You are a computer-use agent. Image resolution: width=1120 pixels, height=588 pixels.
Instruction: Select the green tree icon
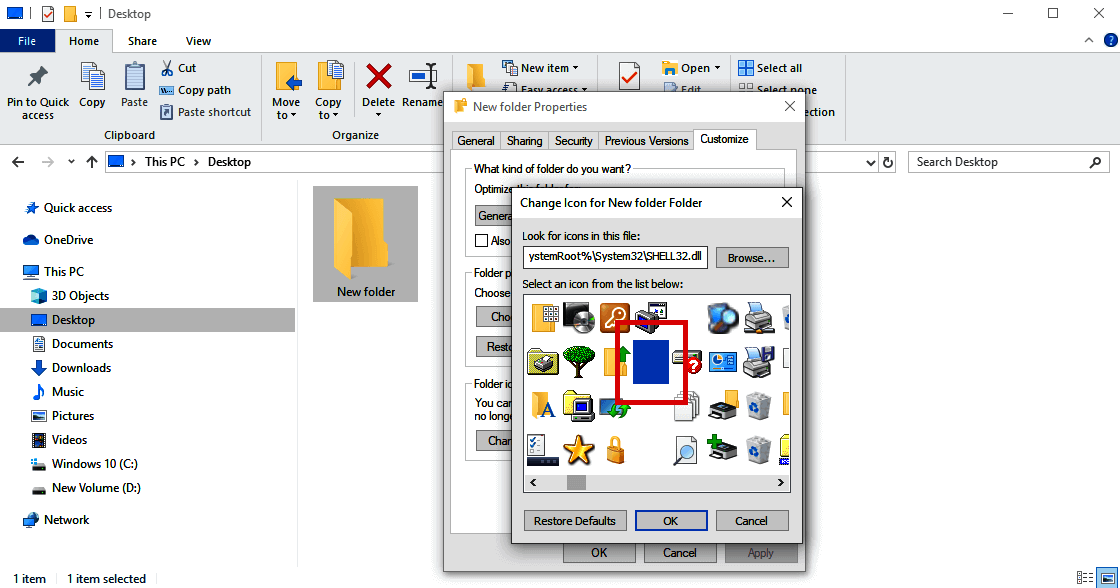pyautogui.click(x=578, y=360)
